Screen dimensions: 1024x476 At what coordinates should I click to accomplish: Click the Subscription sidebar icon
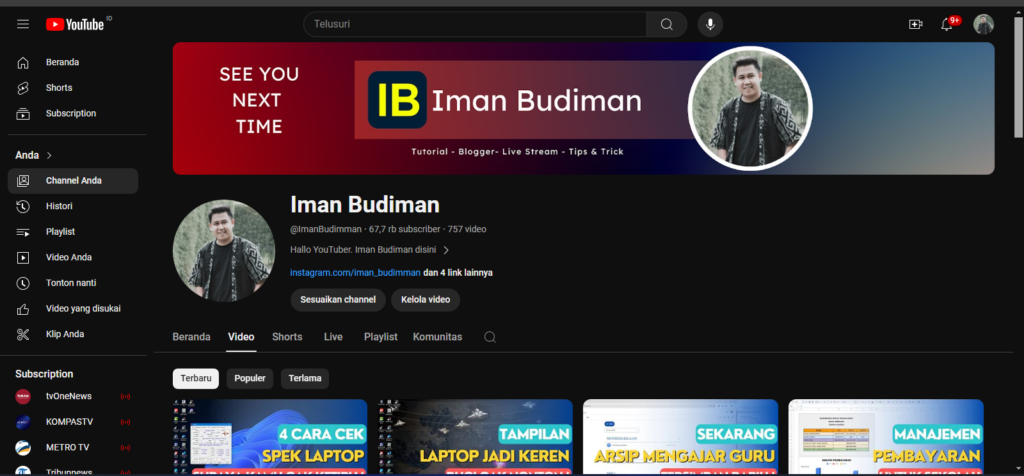point(23,114)
